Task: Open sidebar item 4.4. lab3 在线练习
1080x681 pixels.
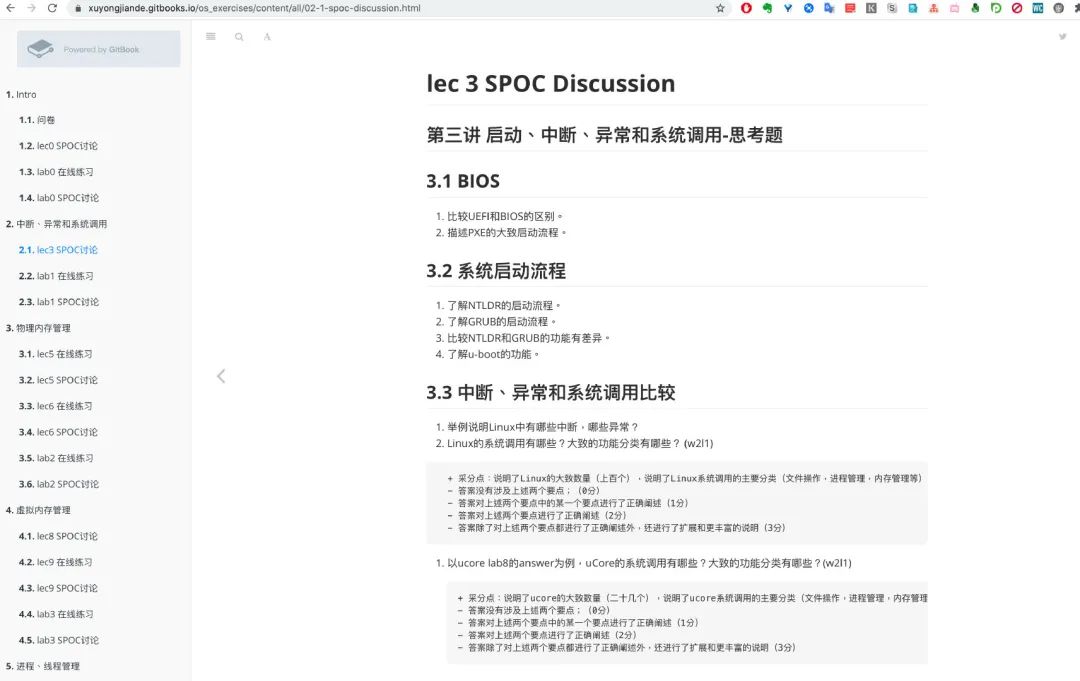Action: (x=56, y=614)
